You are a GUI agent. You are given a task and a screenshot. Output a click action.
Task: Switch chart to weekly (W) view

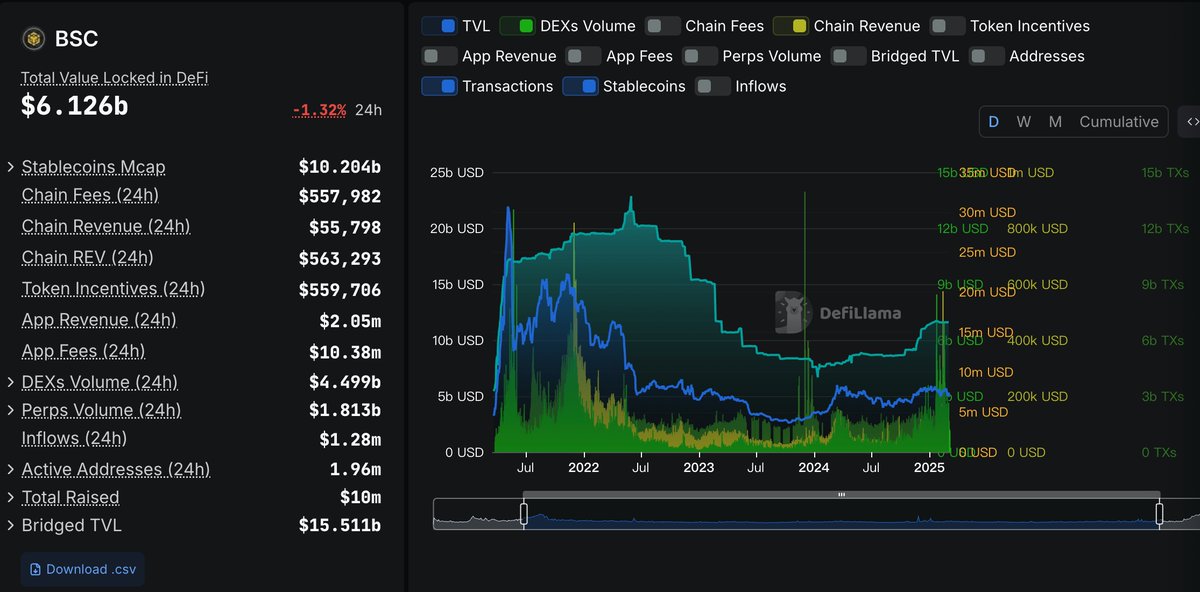click(x=1024, y=122)
